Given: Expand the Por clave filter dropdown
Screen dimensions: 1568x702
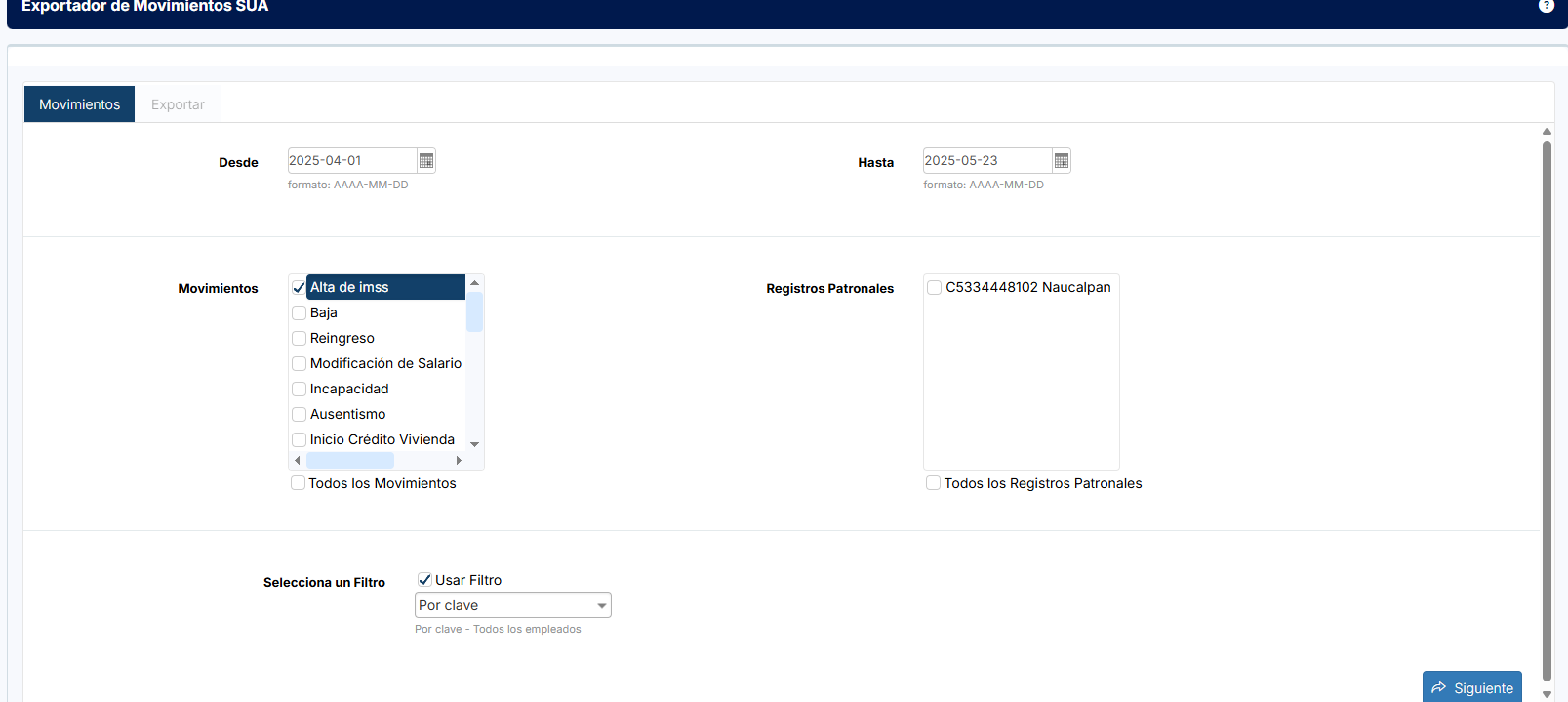Looking at the screenshot, I should pos(513,605).
